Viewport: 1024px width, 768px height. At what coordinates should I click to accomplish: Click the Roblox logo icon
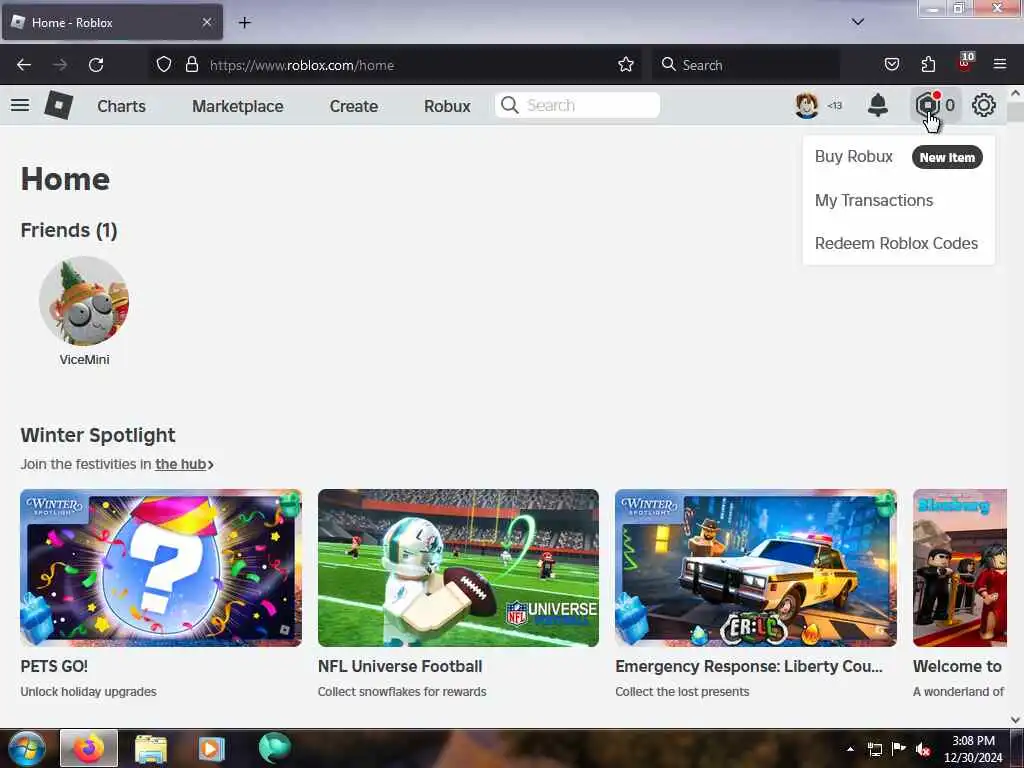tap(59, 105)
